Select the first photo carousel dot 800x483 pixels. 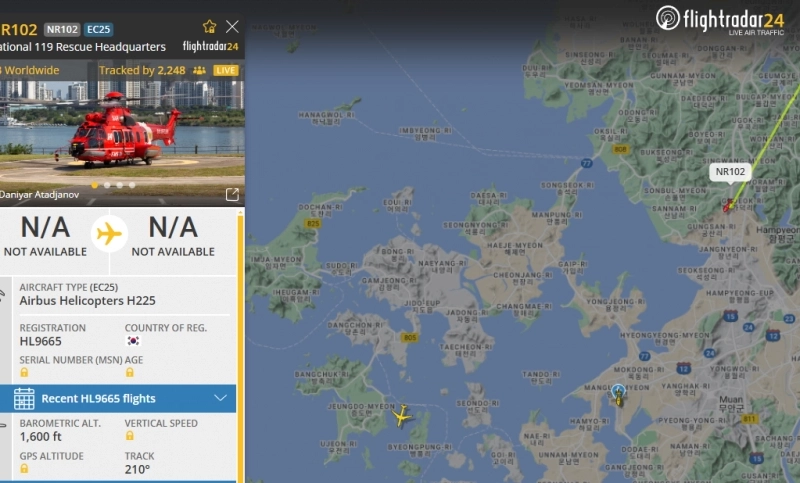94,185
